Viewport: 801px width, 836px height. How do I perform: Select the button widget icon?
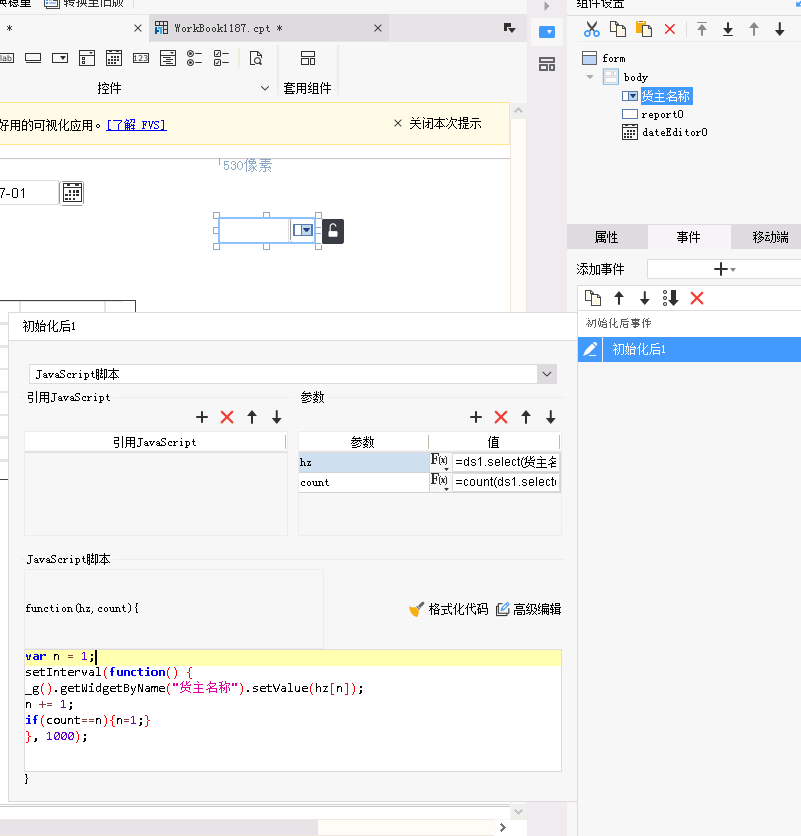tap(33, 58)
